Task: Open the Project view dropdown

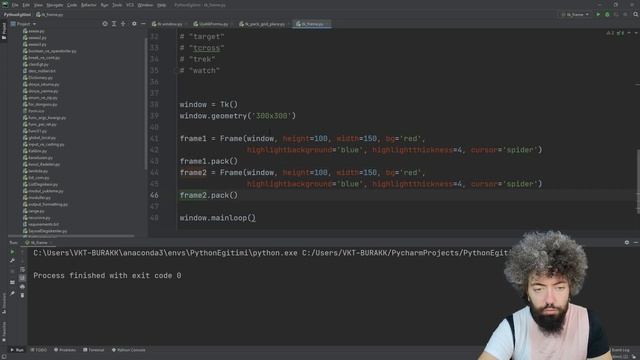Action: (23, 24)
